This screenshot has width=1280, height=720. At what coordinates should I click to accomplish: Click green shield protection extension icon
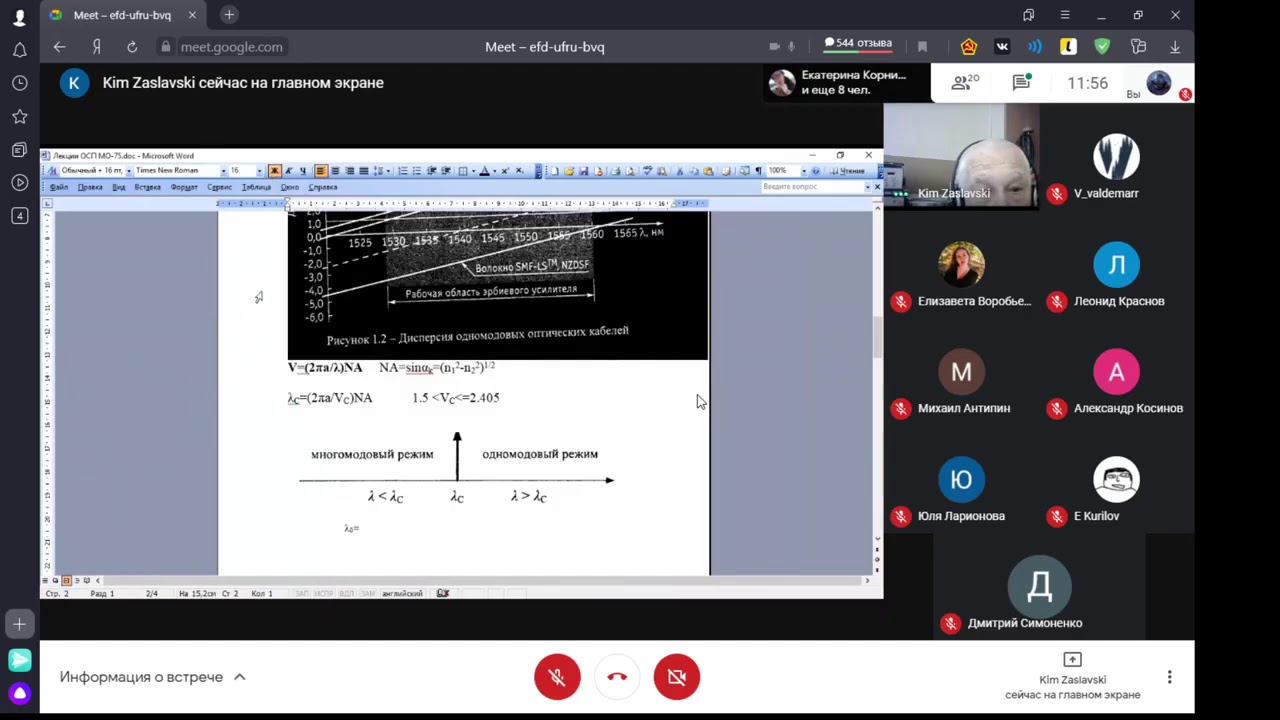(1102, 47)
